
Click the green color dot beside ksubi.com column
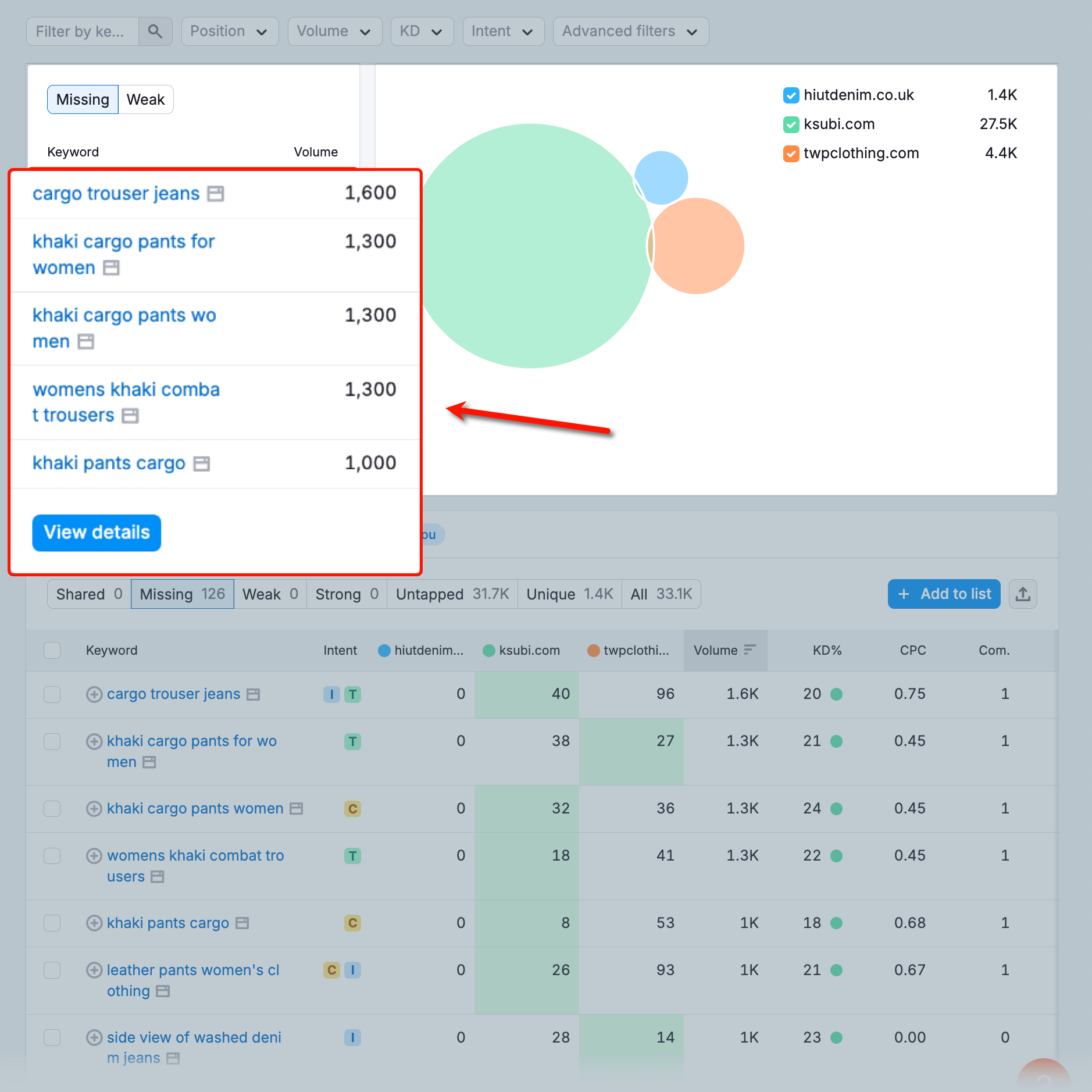pos(488,650)
